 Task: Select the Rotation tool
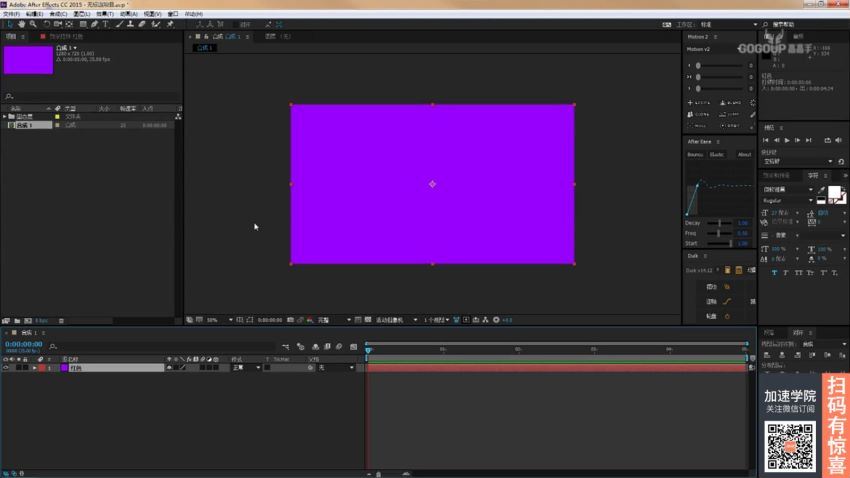pos(47,24)
